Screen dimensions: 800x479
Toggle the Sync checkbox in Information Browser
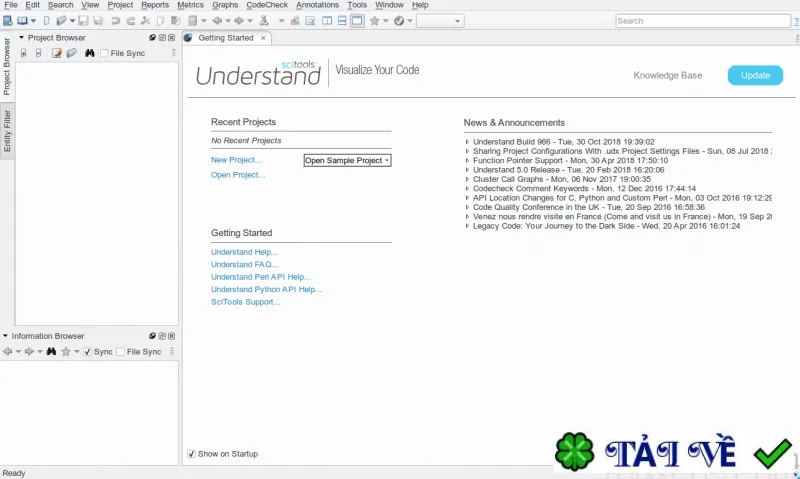tap(87, 351)
